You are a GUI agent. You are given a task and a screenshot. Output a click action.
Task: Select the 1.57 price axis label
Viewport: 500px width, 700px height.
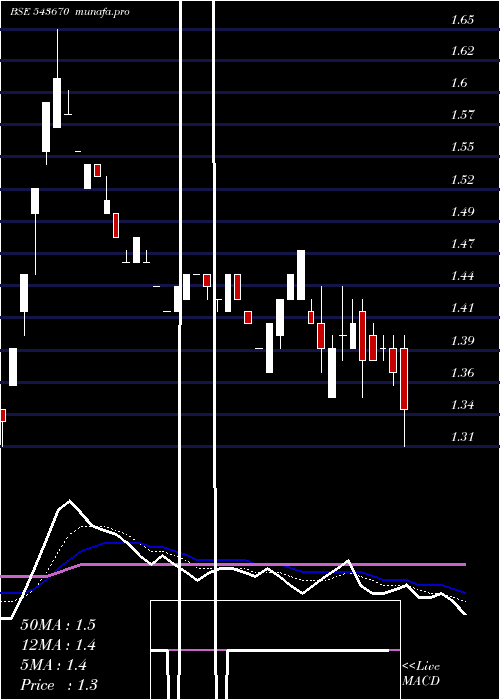point(462,115)
